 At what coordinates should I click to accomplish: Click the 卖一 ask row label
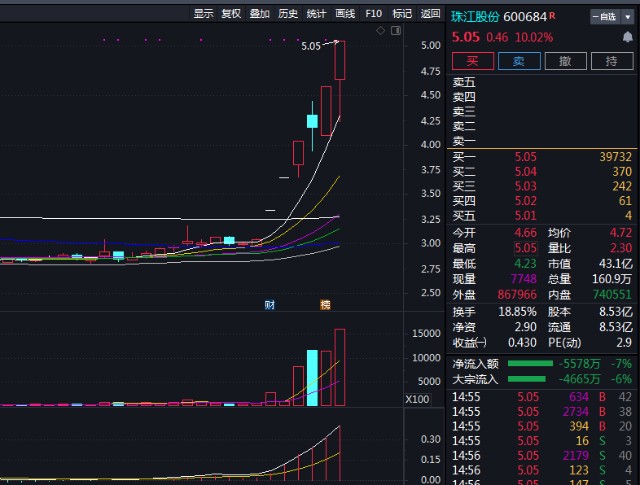tap(464, 141)
